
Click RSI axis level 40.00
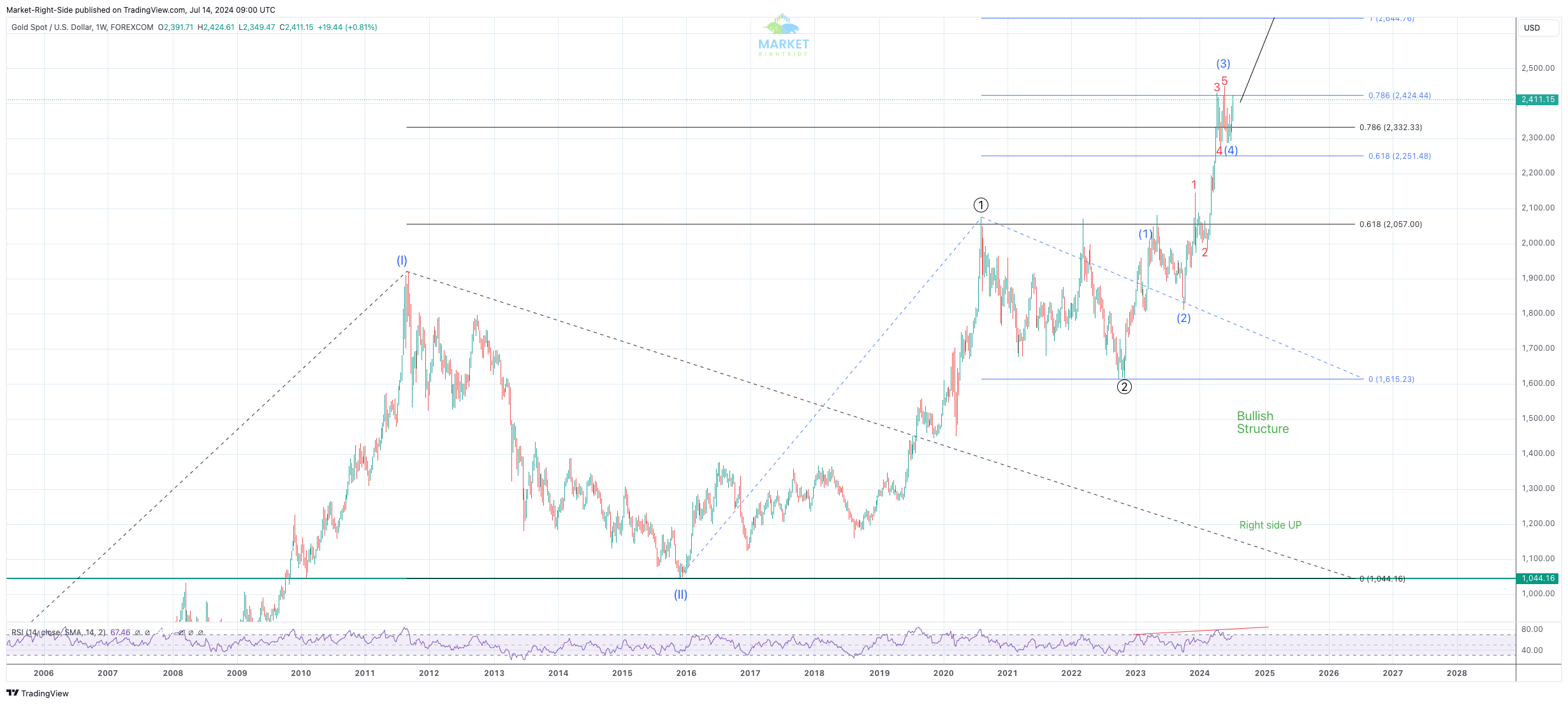(1532, 650)
